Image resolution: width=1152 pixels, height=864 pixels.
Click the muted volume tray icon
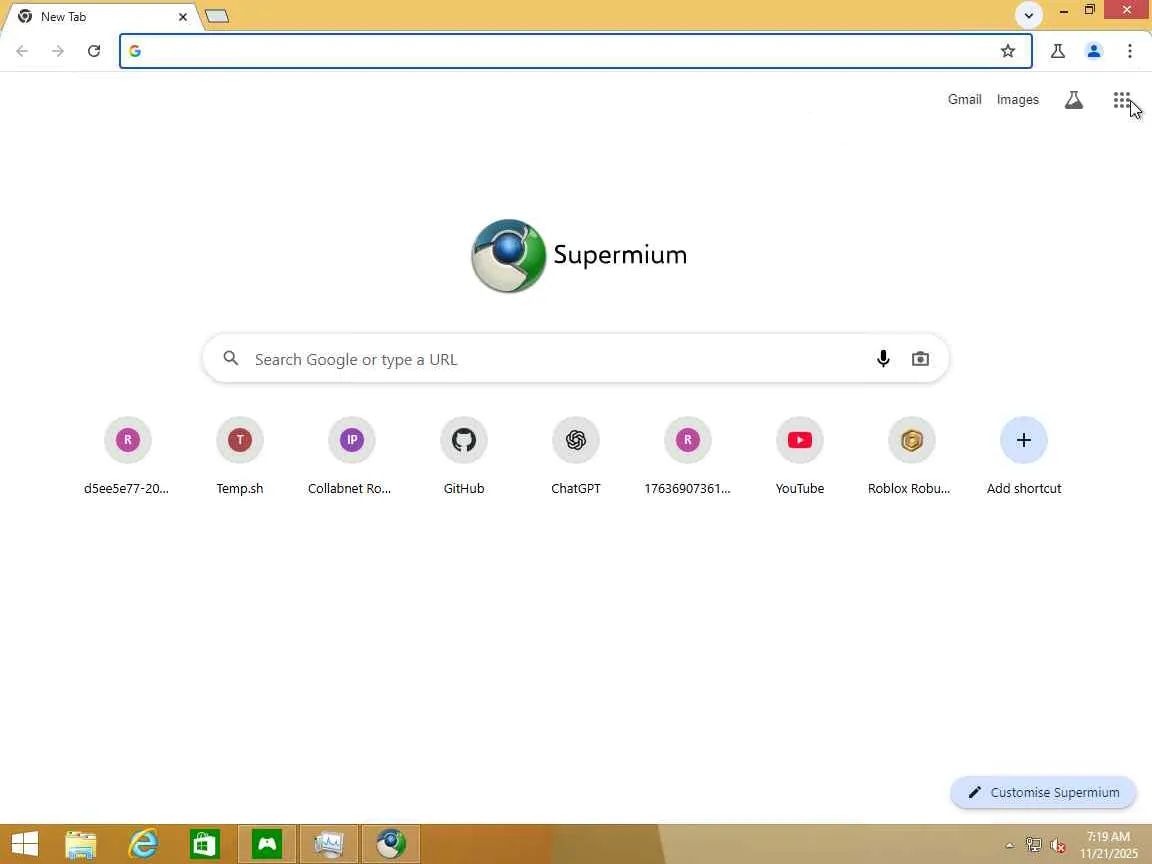click(1058, 846)
